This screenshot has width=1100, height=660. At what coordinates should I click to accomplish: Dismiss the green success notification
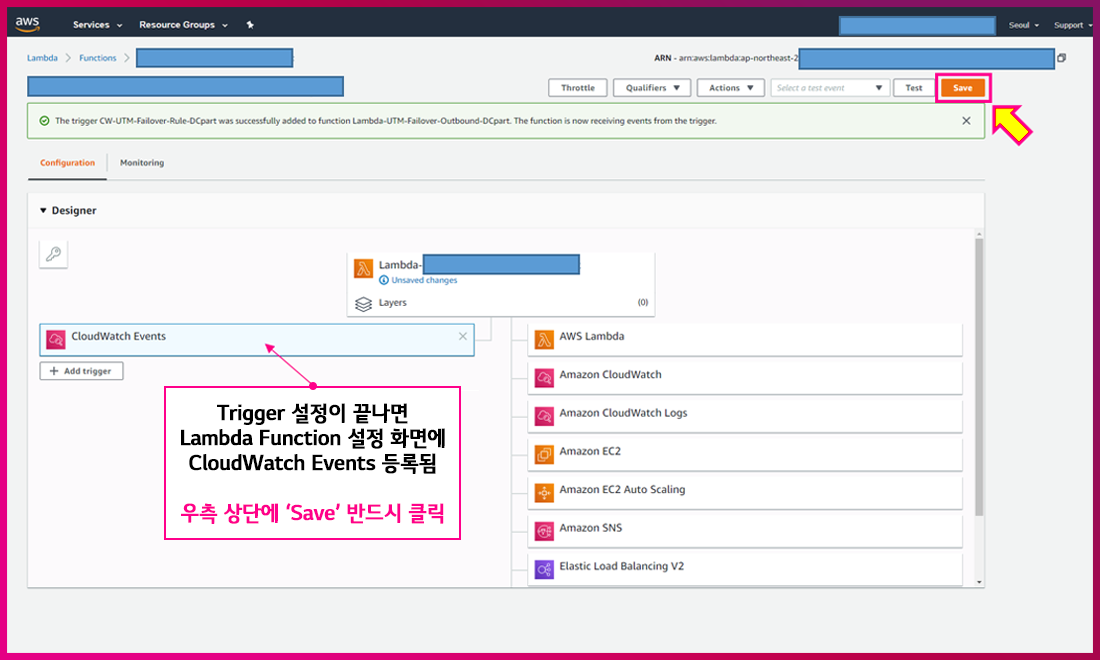(x=966, y=121)
